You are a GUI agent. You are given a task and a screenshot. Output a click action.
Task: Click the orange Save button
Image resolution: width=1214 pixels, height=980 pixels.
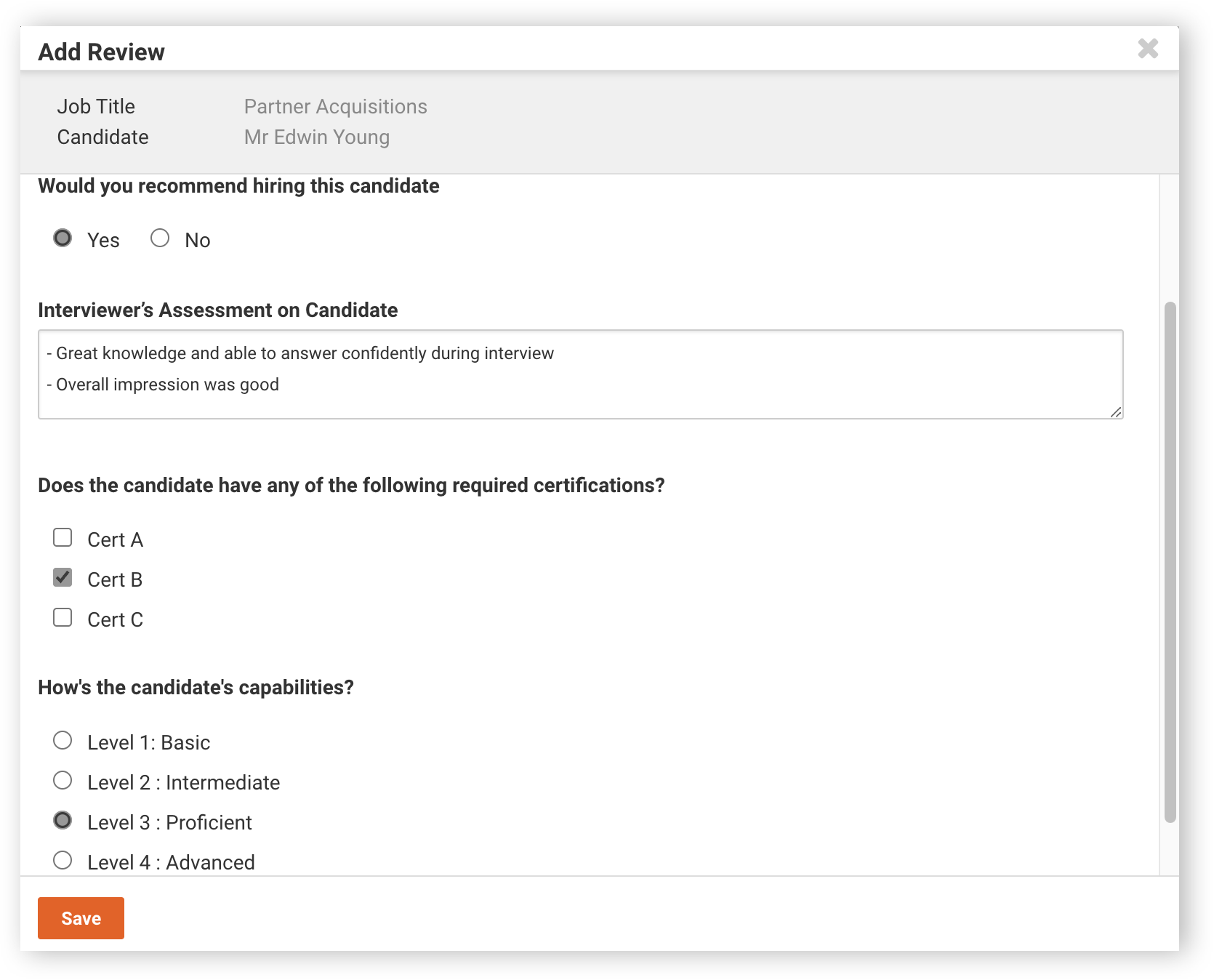81,918
